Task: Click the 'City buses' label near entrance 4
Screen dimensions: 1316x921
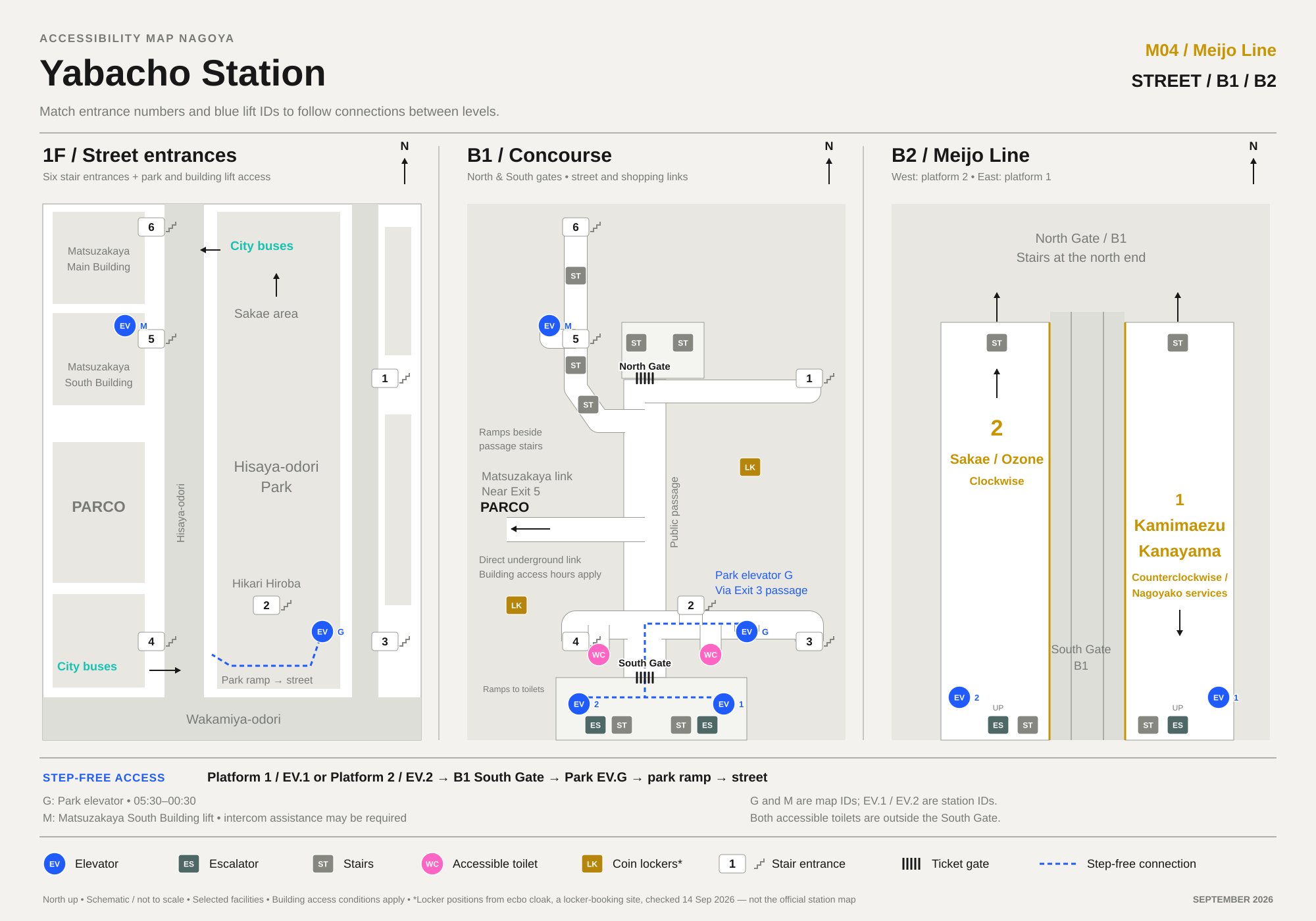Action: pyautogui.click(x=87, y=666)
